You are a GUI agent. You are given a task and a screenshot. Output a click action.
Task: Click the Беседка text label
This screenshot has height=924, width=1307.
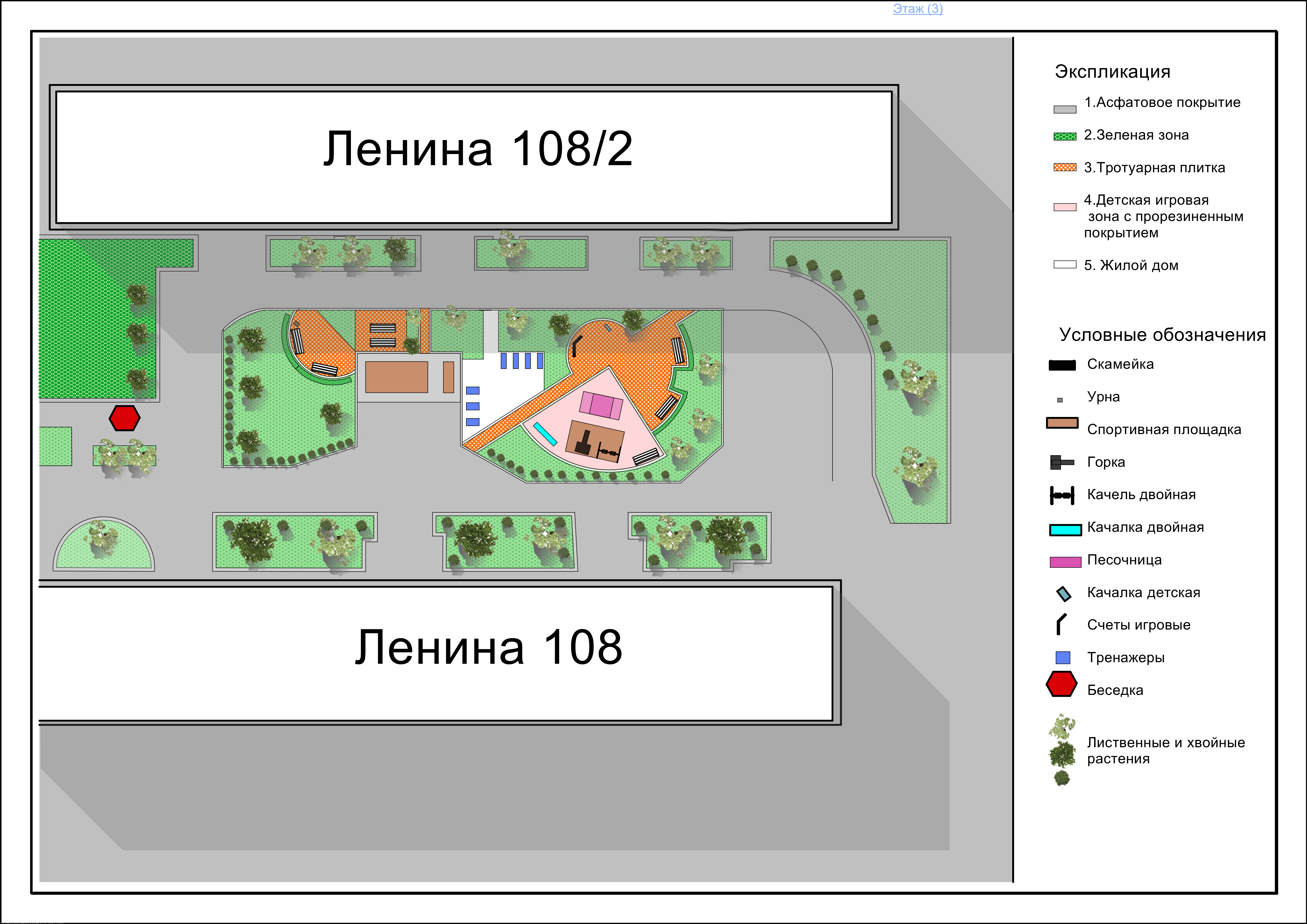pos(1115,690)
